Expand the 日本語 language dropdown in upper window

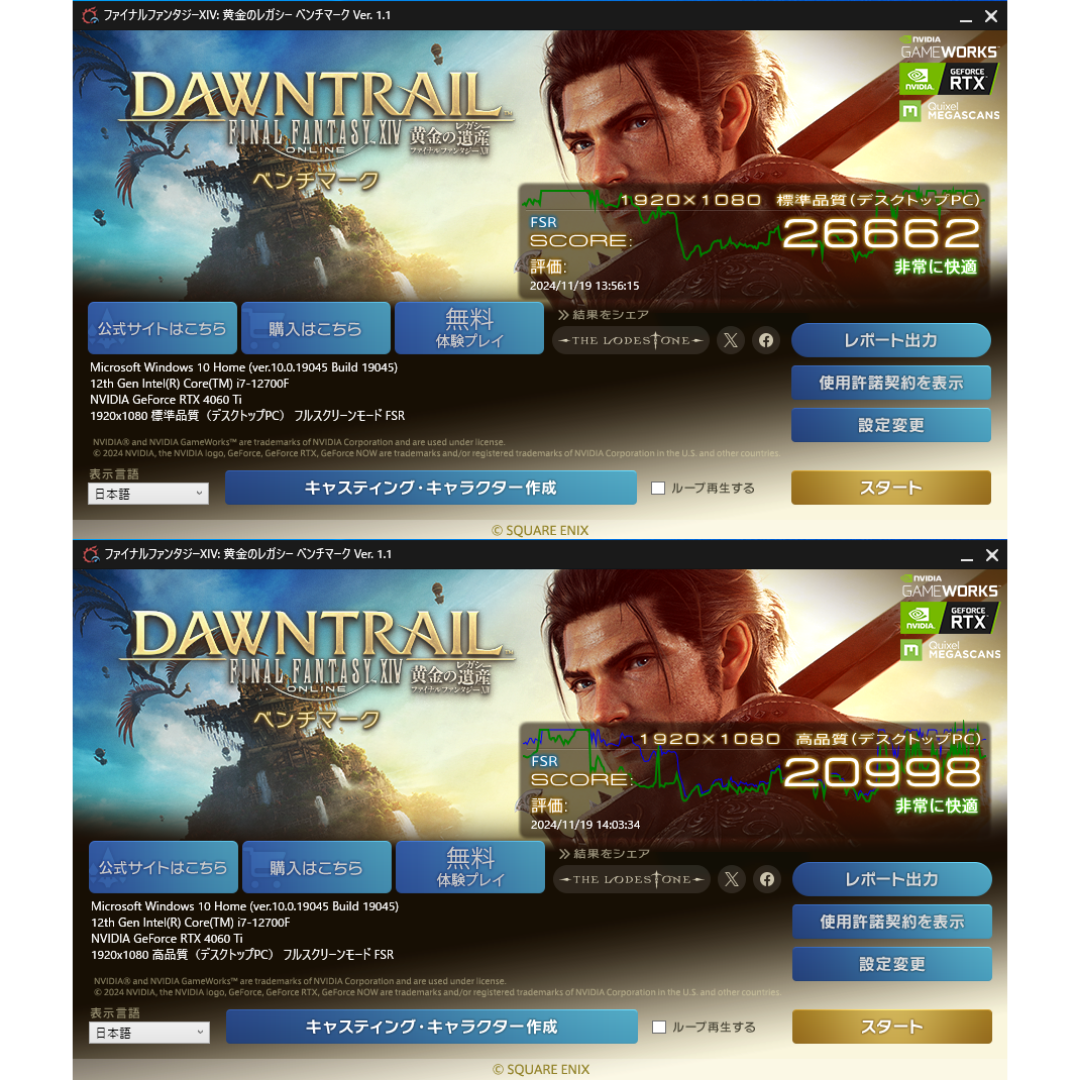point(148,493)
